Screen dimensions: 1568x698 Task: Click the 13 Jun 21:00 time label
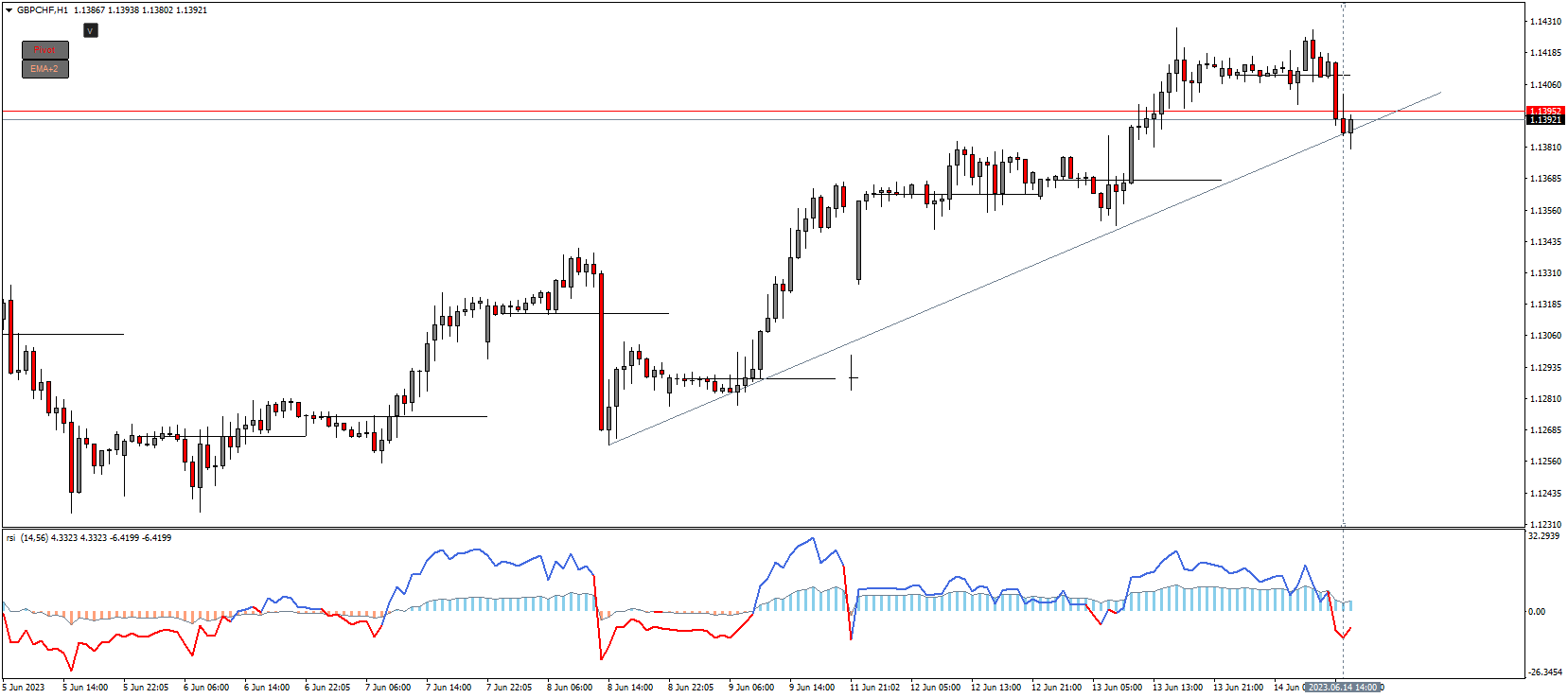[1238, 688]
